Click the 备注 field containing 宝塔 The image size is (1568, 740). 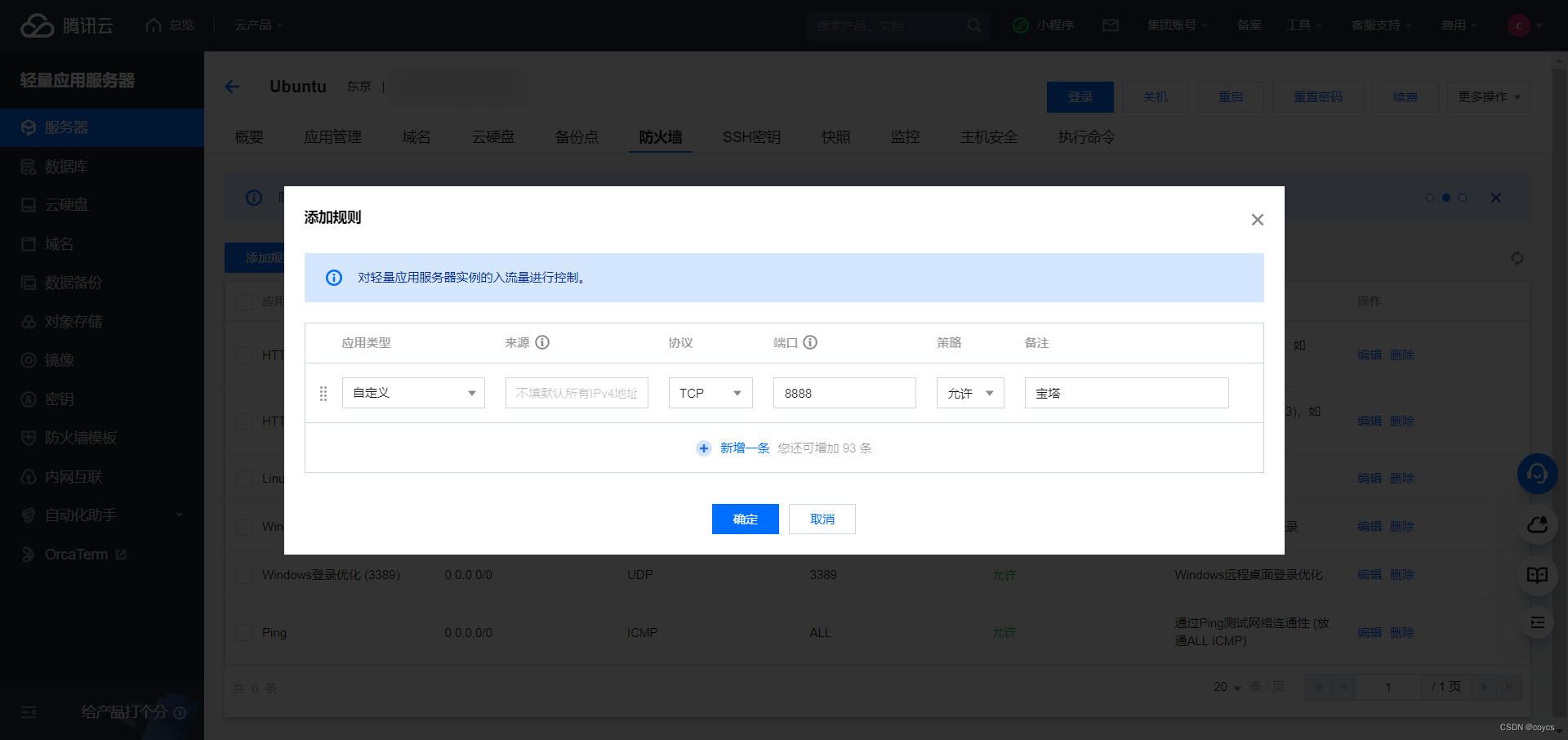(1127, 393)
